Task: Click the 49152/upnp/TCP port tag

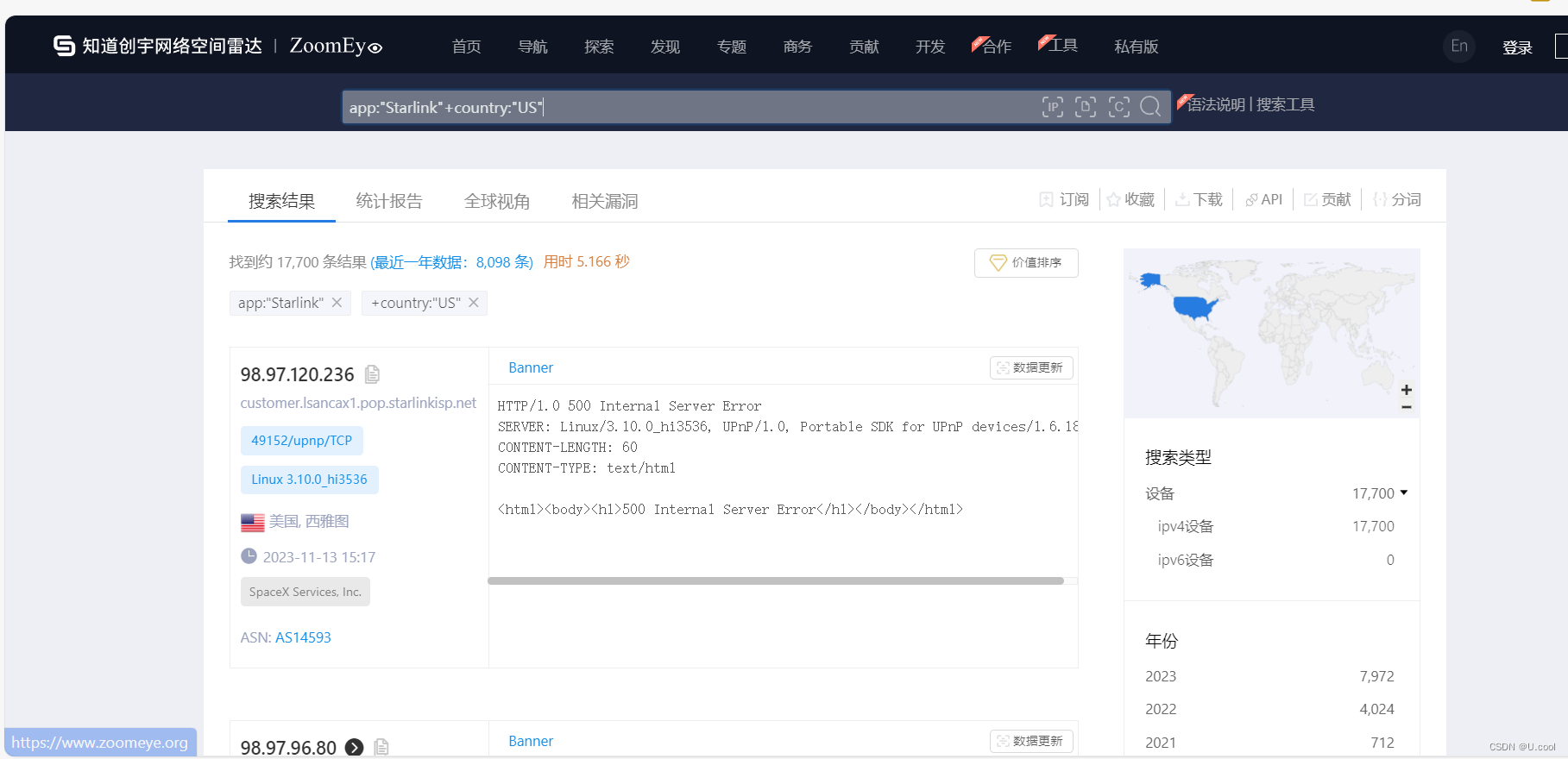Action: (302, 441)
